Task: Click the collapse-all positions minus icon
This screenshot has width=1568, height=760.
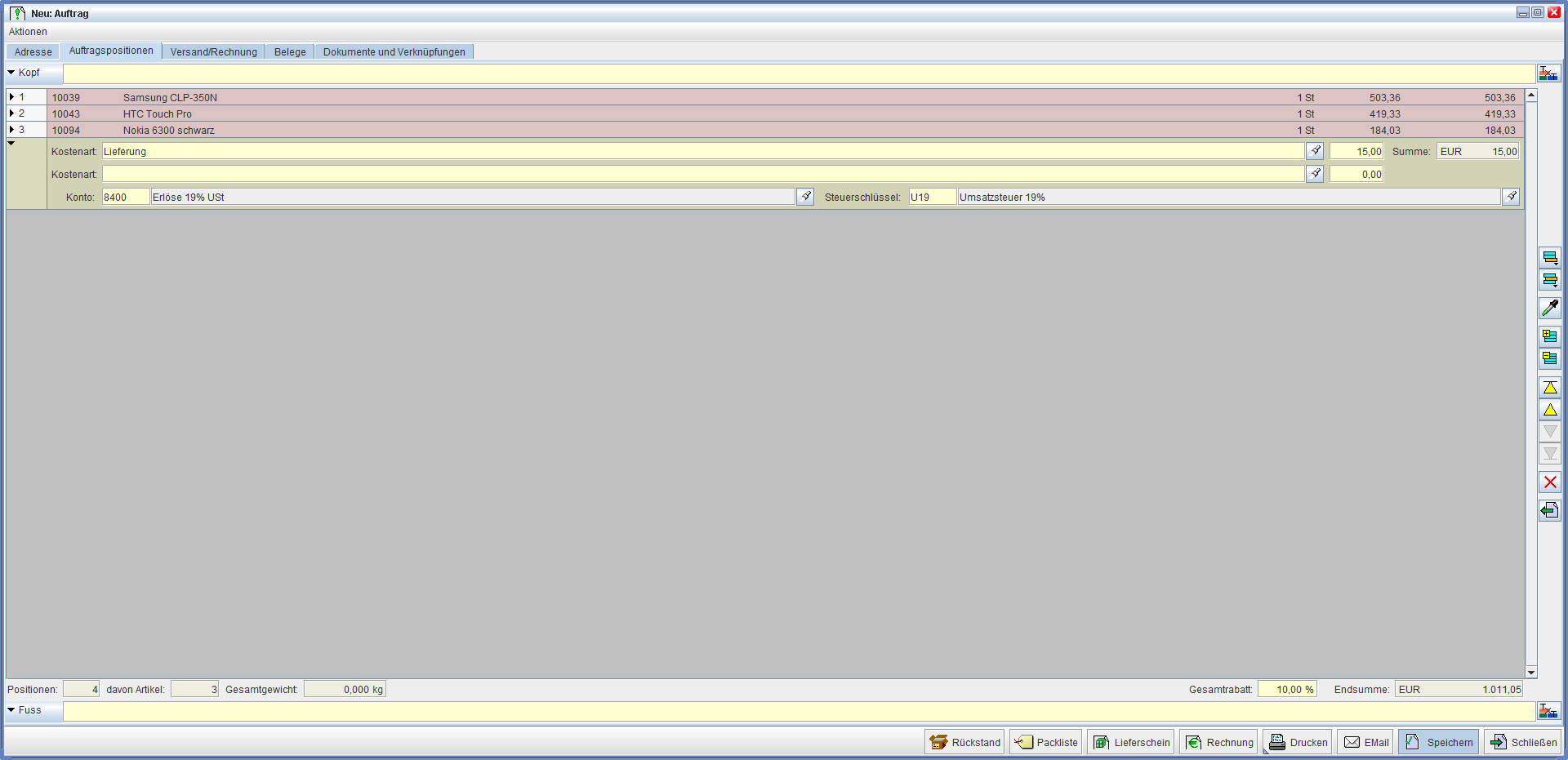Action: [x=1549, y=358]
